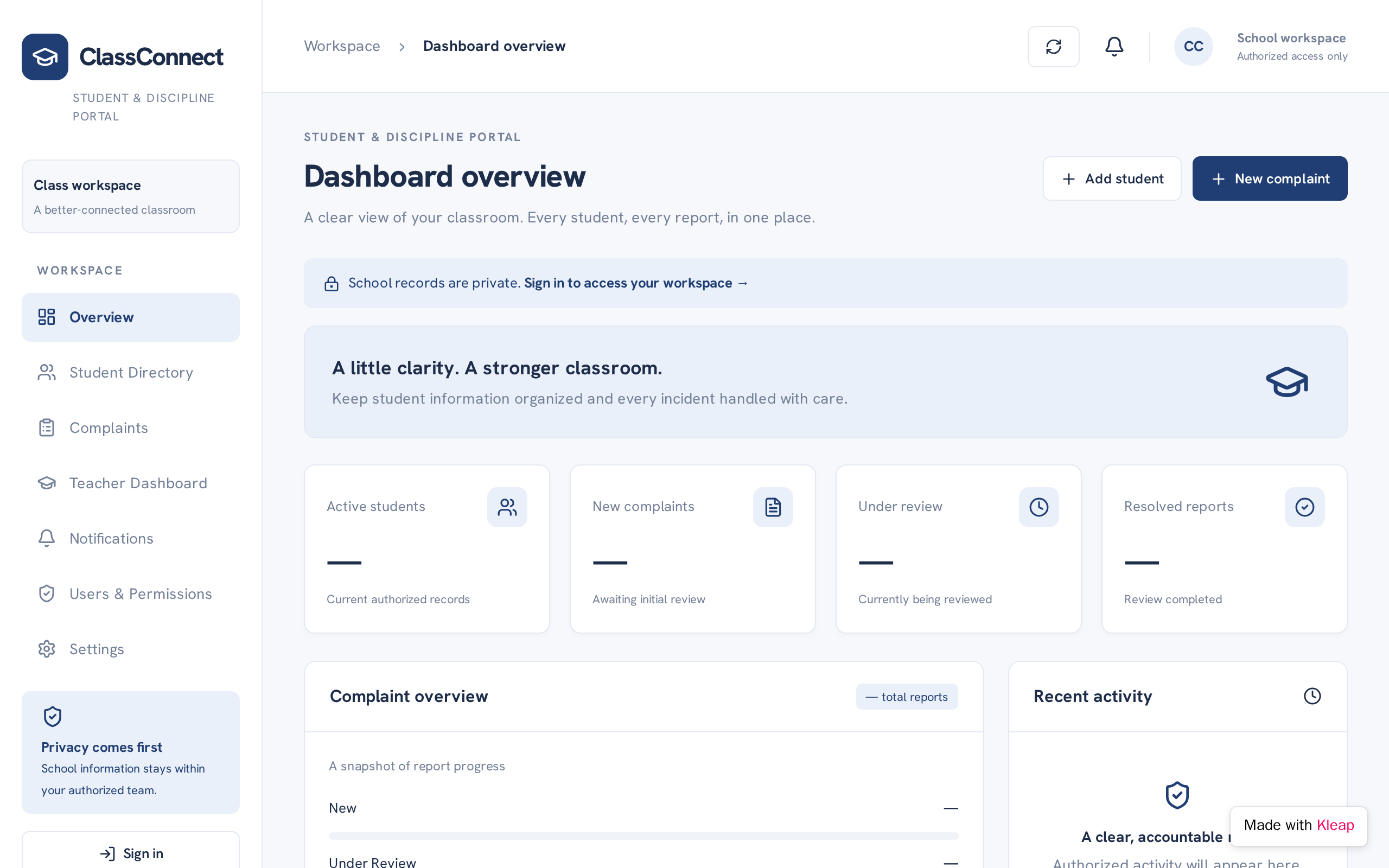Open Student Directory in sidebar

131,373
